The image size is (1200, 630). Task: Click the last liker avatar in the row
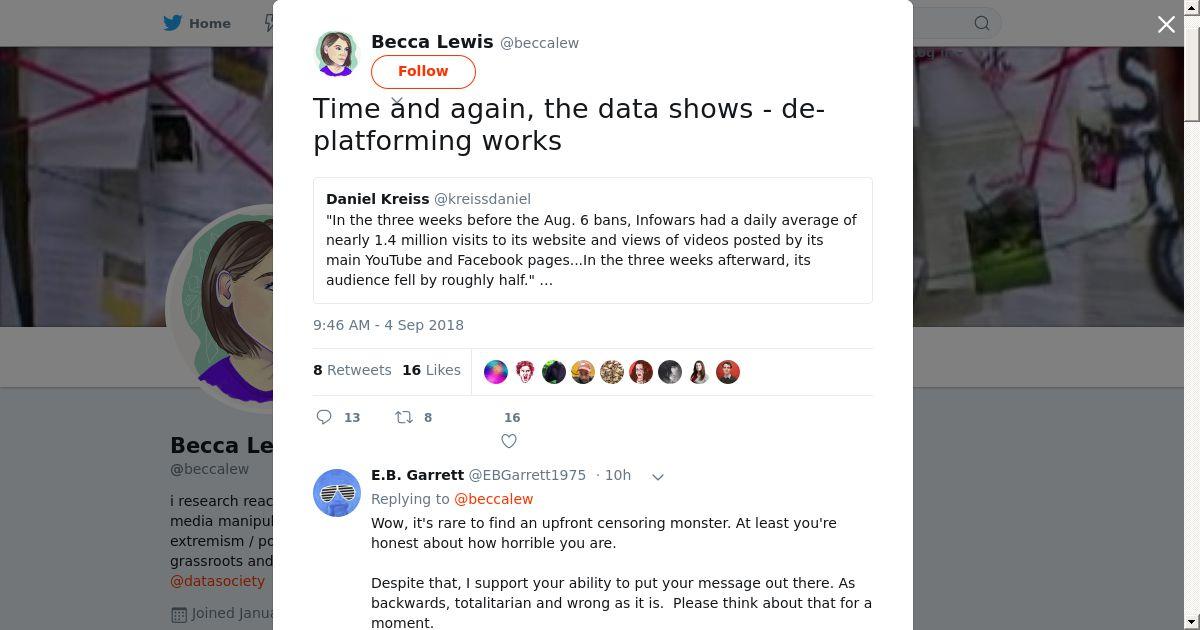tap(728, 372)
